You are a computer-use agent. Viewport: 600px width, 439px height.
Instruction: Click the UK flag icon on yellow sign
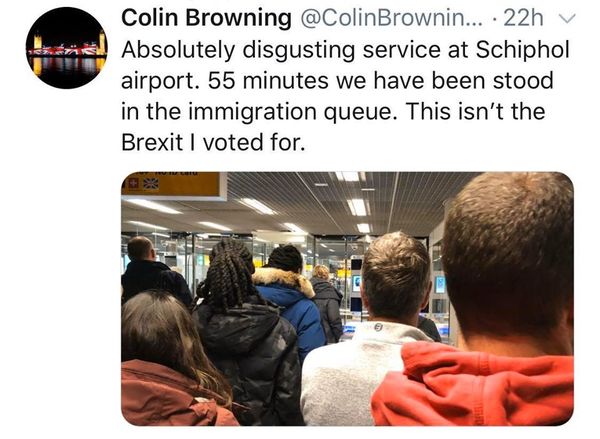[x=151, y=183]
